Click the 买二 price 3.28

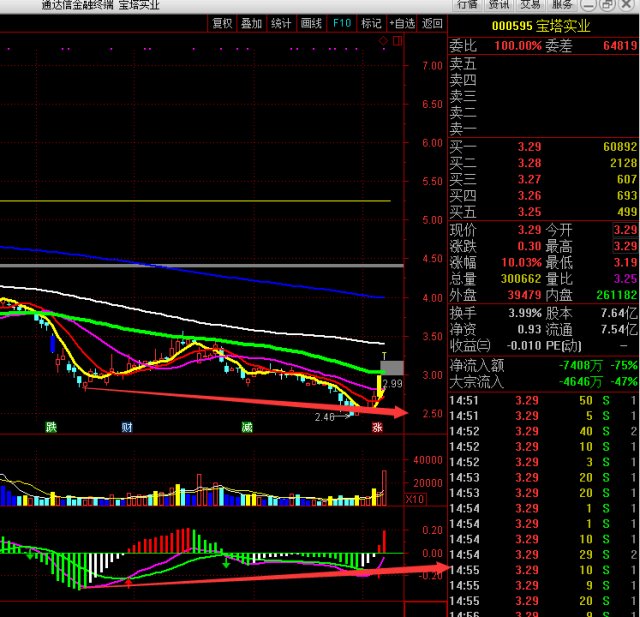(529, 163)
